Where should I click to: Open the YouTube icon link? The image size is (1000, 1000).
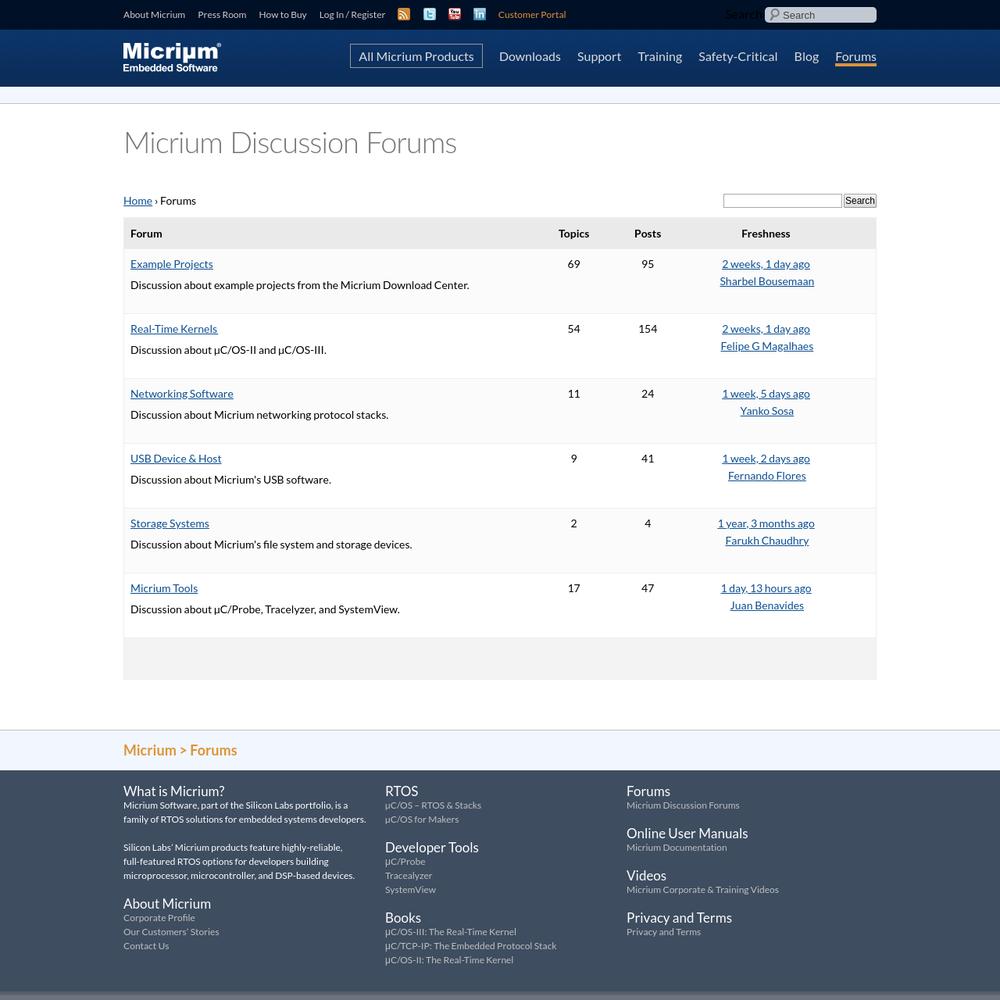click(454, 14)
